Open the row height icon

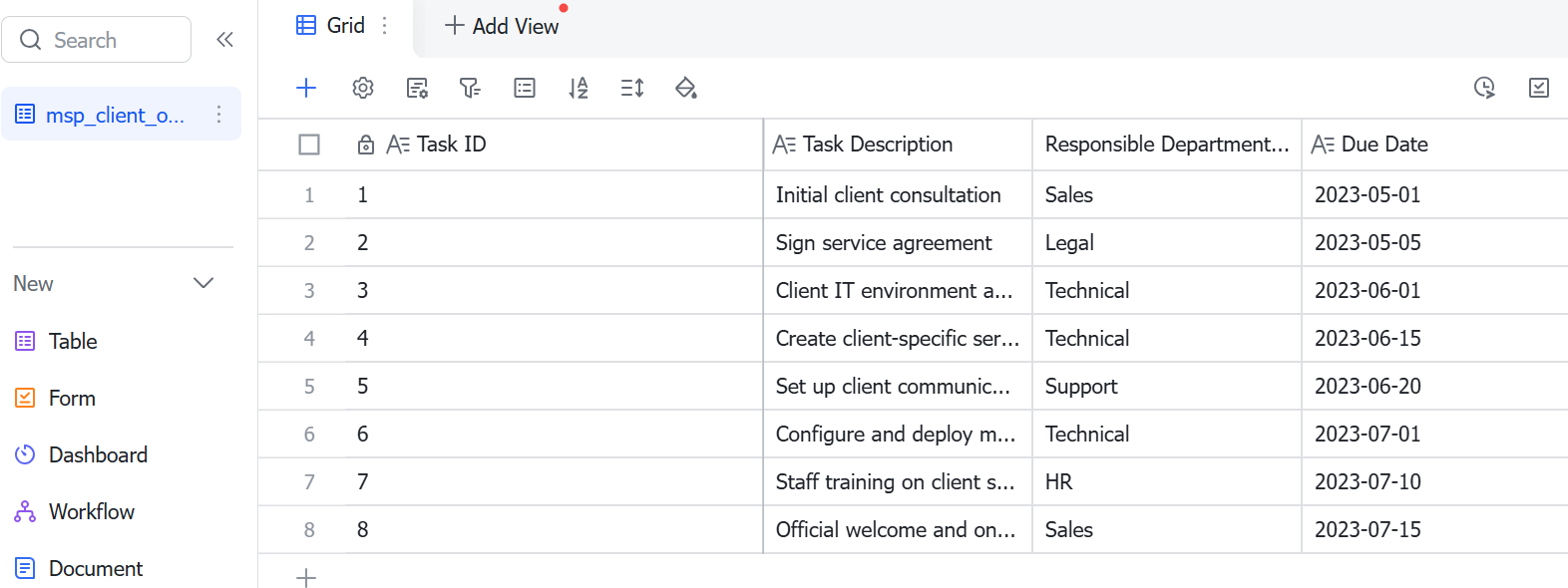click(632, 88)
